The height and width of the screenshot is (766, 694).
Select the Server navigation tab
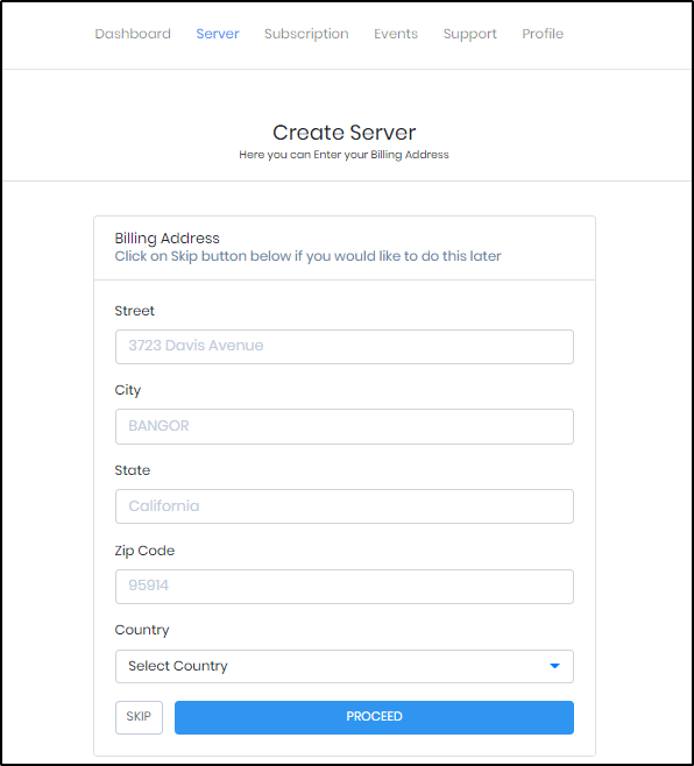tap(217, 34)
